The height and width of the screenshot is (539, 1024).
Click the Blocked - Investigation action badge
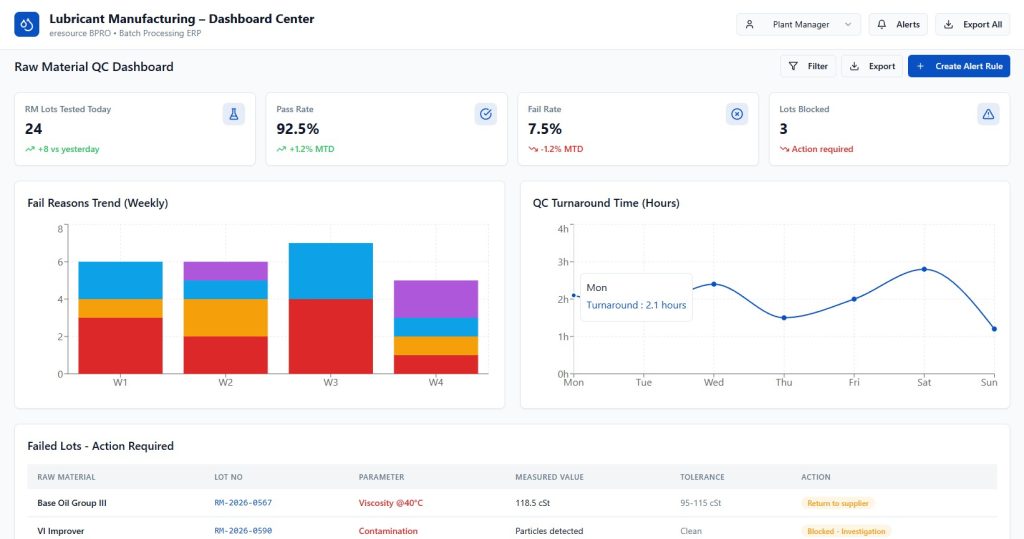(846, 531)
